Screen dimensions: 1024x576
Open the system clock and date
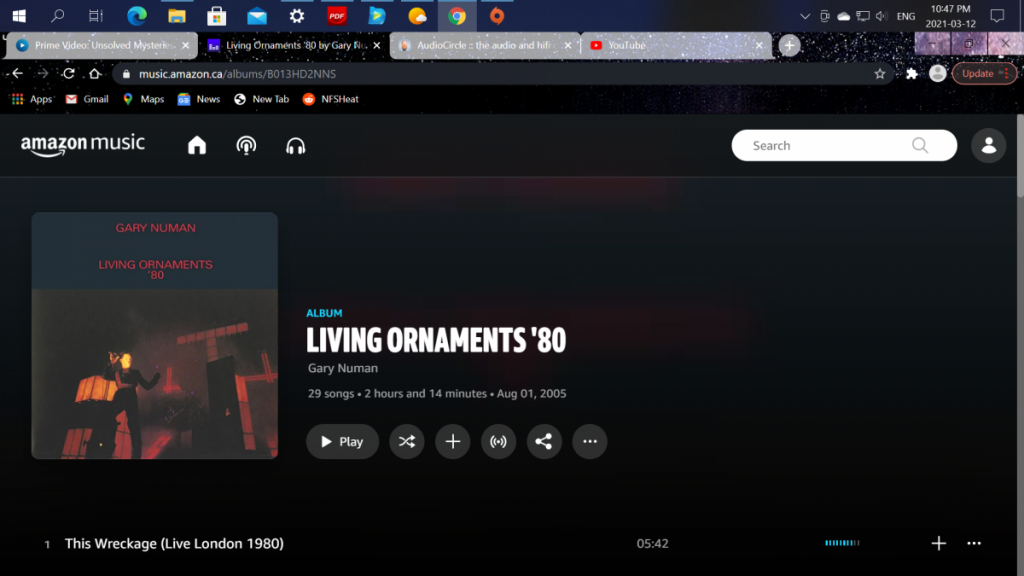point(950,16)
